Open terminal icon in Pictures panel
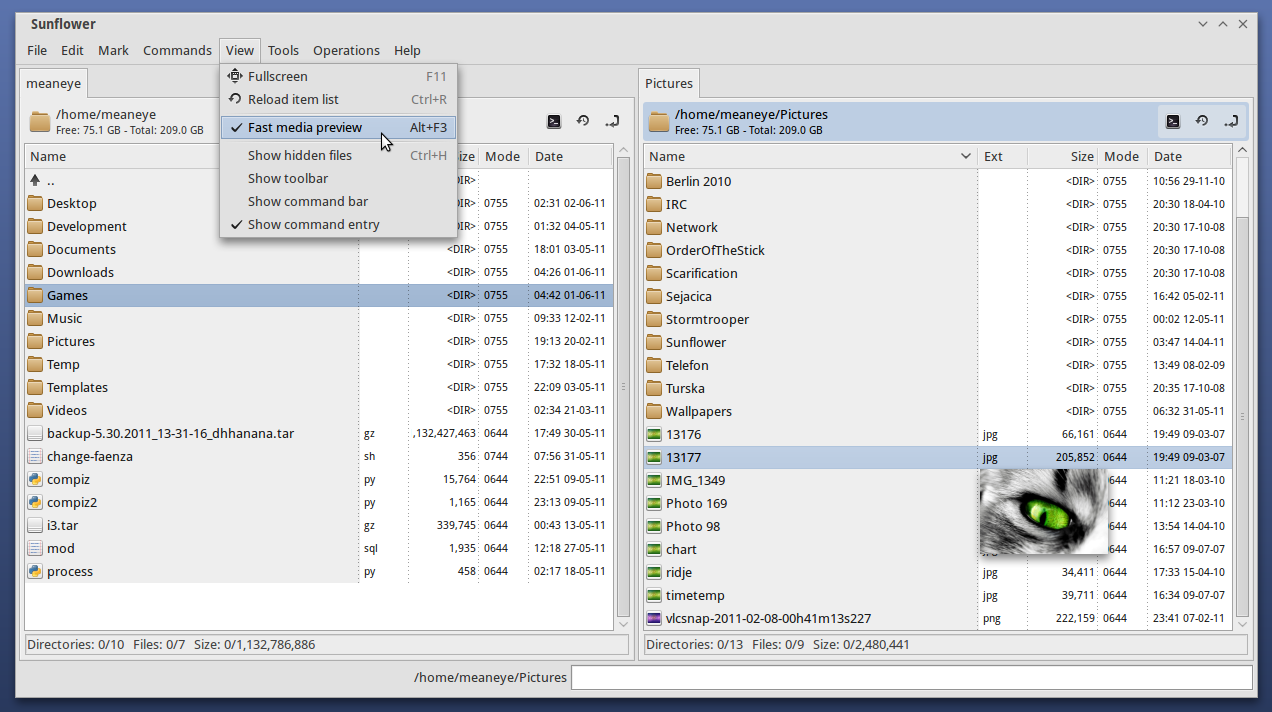 1173,122
